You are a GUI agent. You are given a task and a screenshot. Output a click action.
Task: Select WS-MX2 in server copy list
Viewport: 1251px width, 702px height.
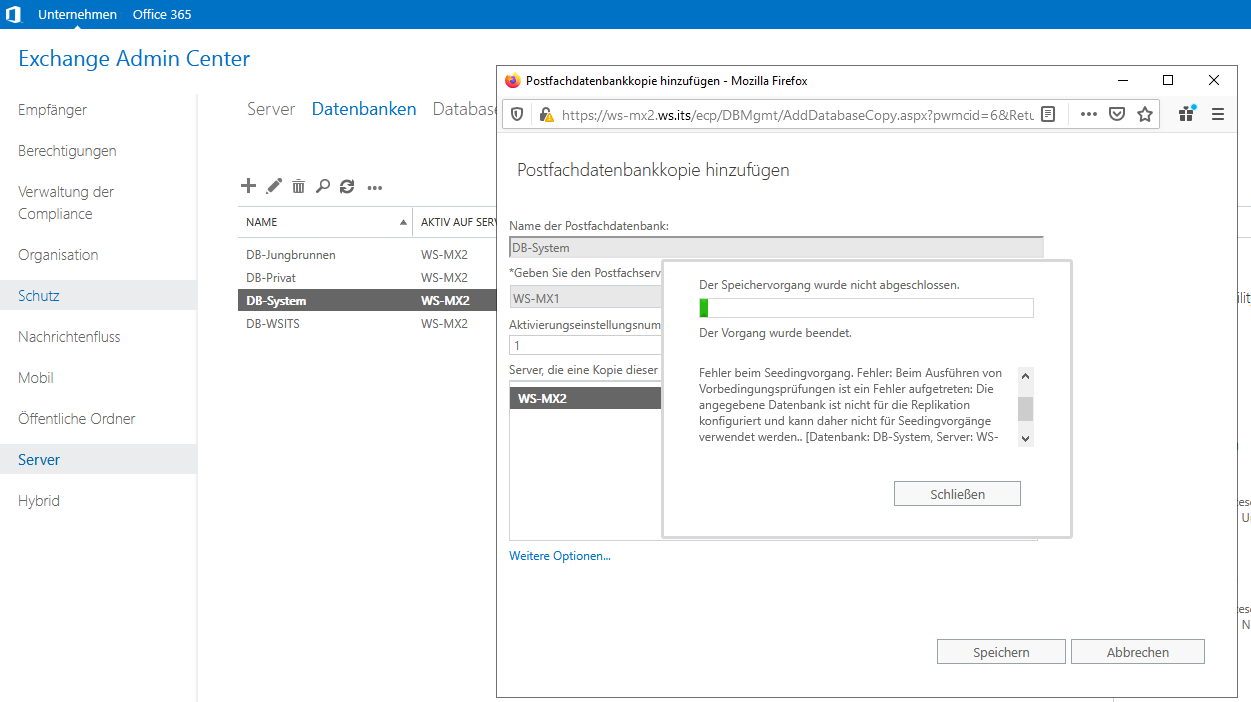click(586, 399)
